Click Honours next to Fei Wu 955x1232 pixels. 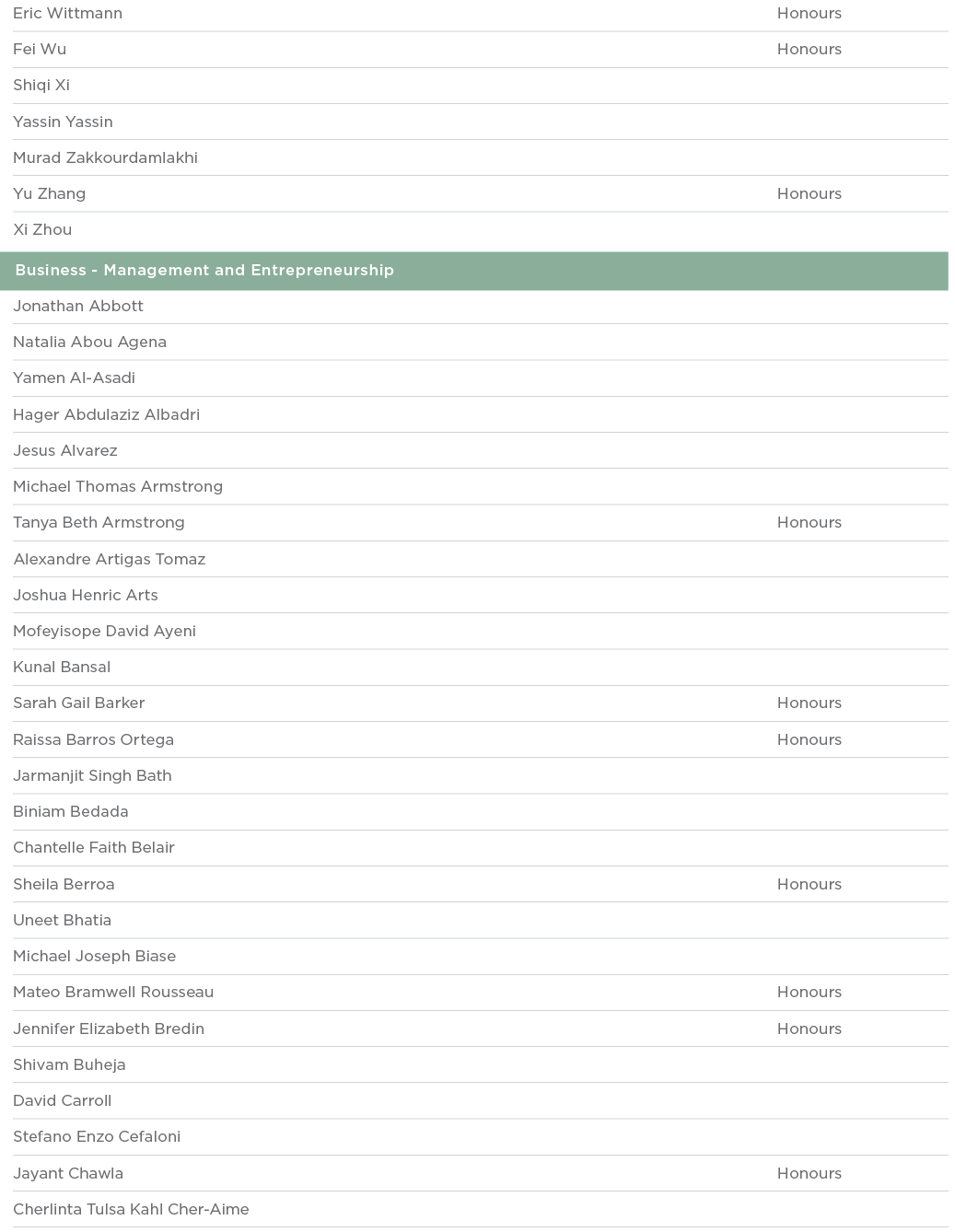click(x=809, y=50)
